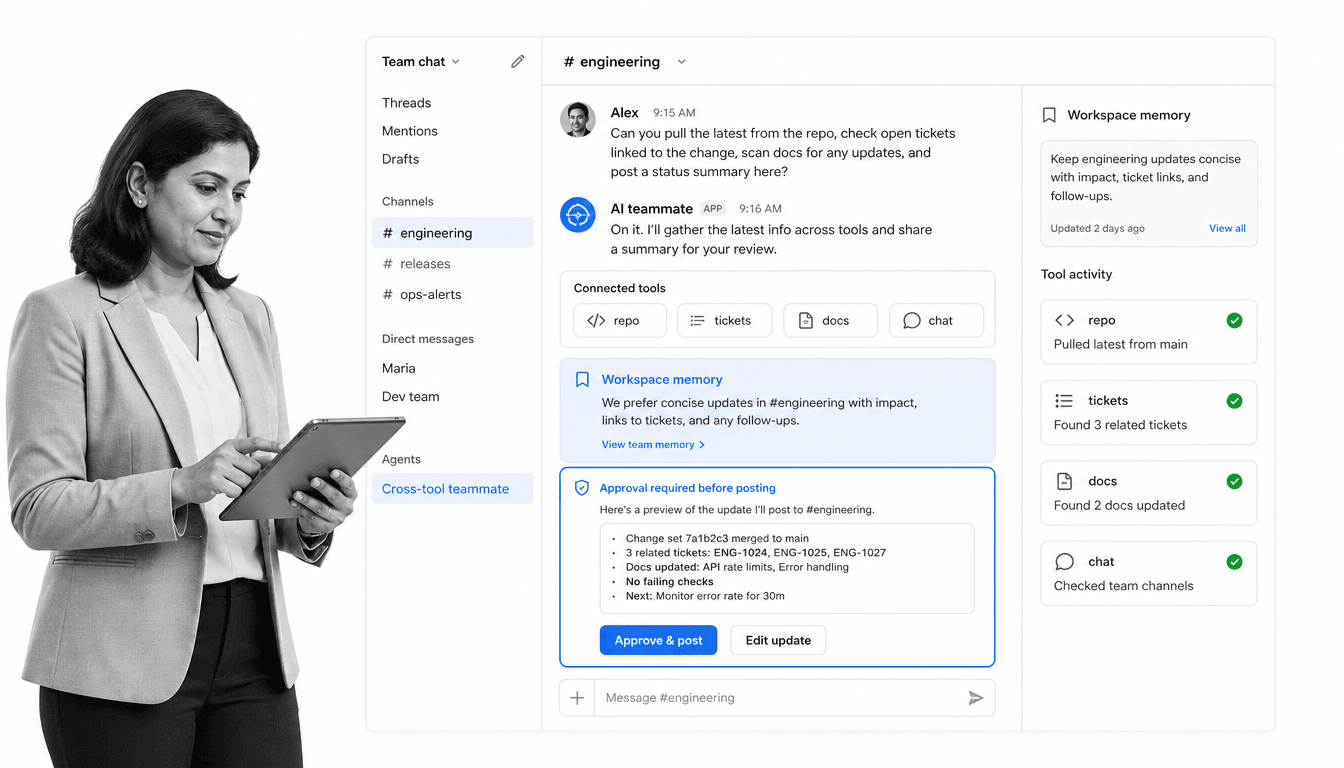Click the hash icon beside ops-alerts

pyautogui.click(x=388, y=295)
